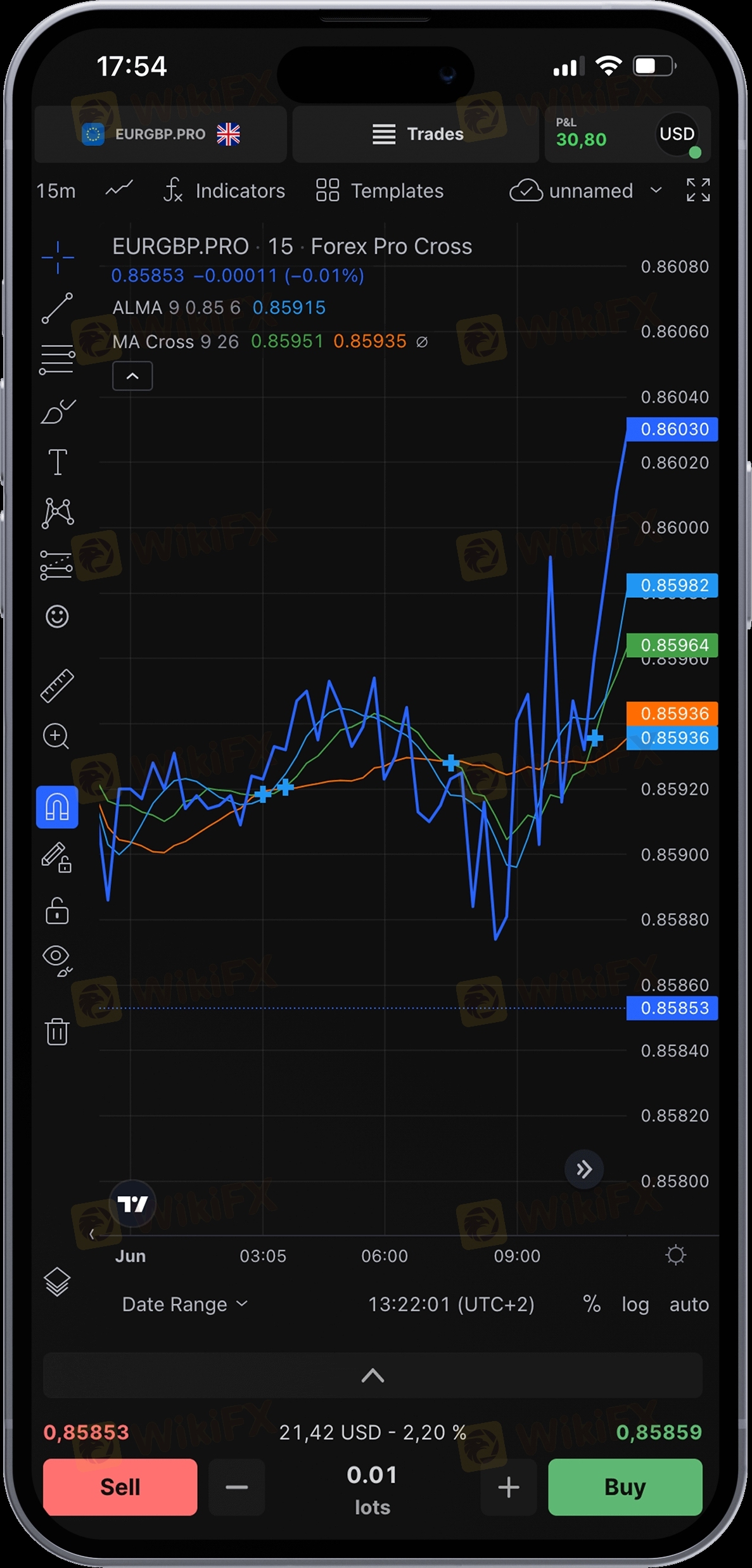The width and height of the screenshot is (752, 1568).
Task: Enter fullscreen chart mode
Action: pos(698,190)
